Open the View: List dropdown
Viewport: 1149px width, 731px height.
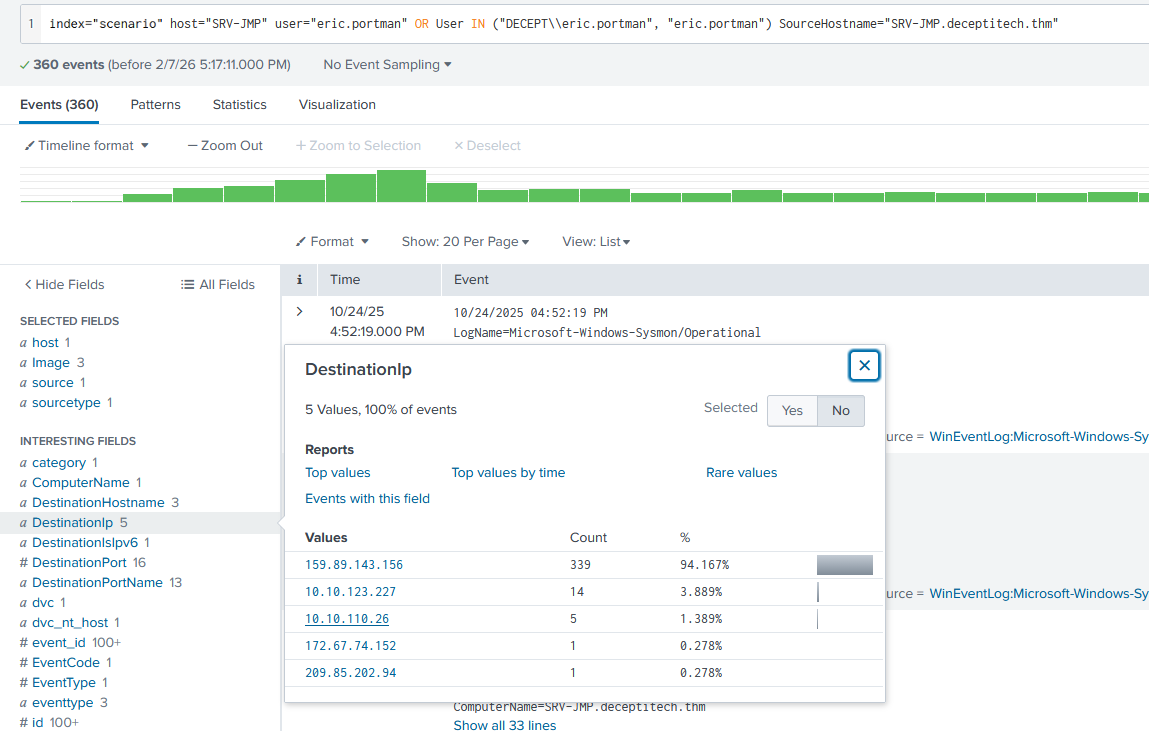(x=596, y=242)
